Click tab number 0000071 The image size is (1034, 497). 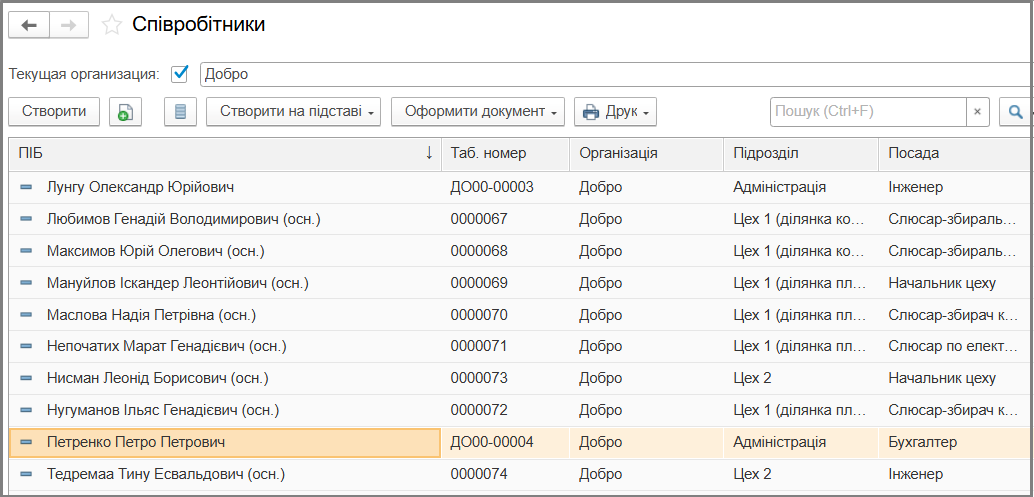coord(479,347)
